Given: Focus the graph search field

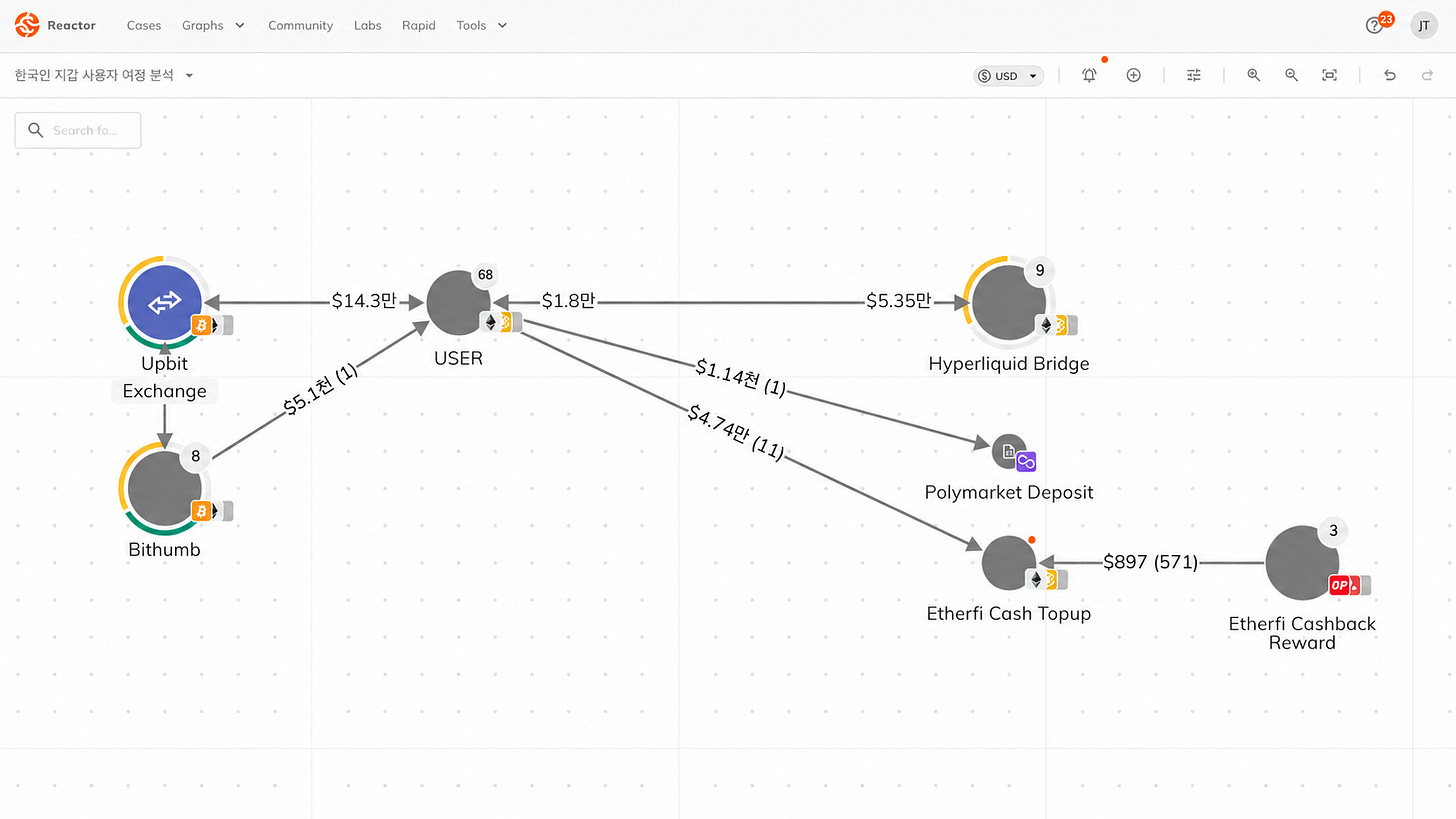Looking at the screenshot, I should [x=78, y=130].
